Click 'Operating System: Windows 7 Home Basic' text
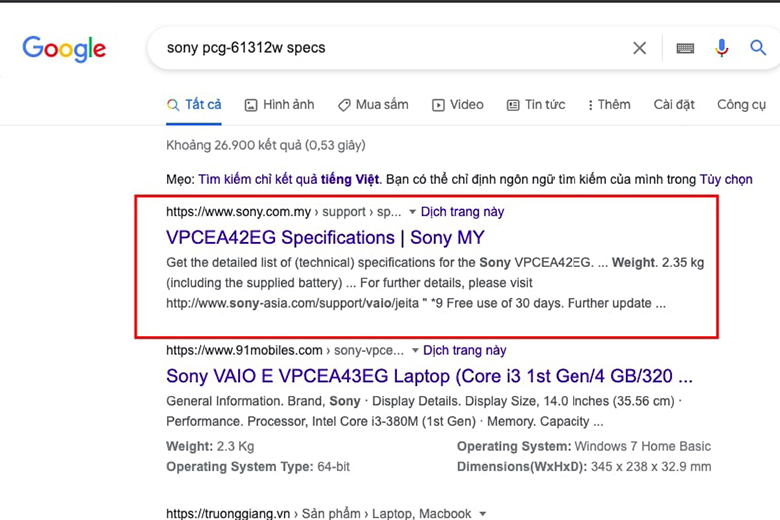Screen dimensions: 780x520 pyautogui.click(x=584, y=446)
